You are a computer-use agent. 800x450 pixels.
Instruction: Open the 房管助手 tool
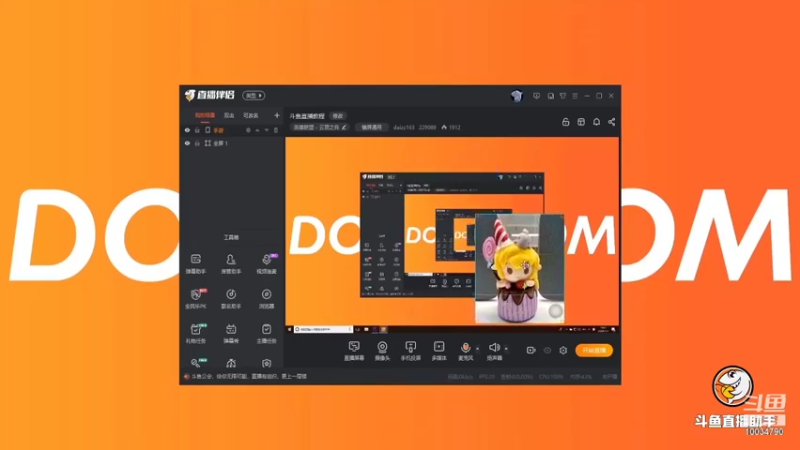[231, 264]
